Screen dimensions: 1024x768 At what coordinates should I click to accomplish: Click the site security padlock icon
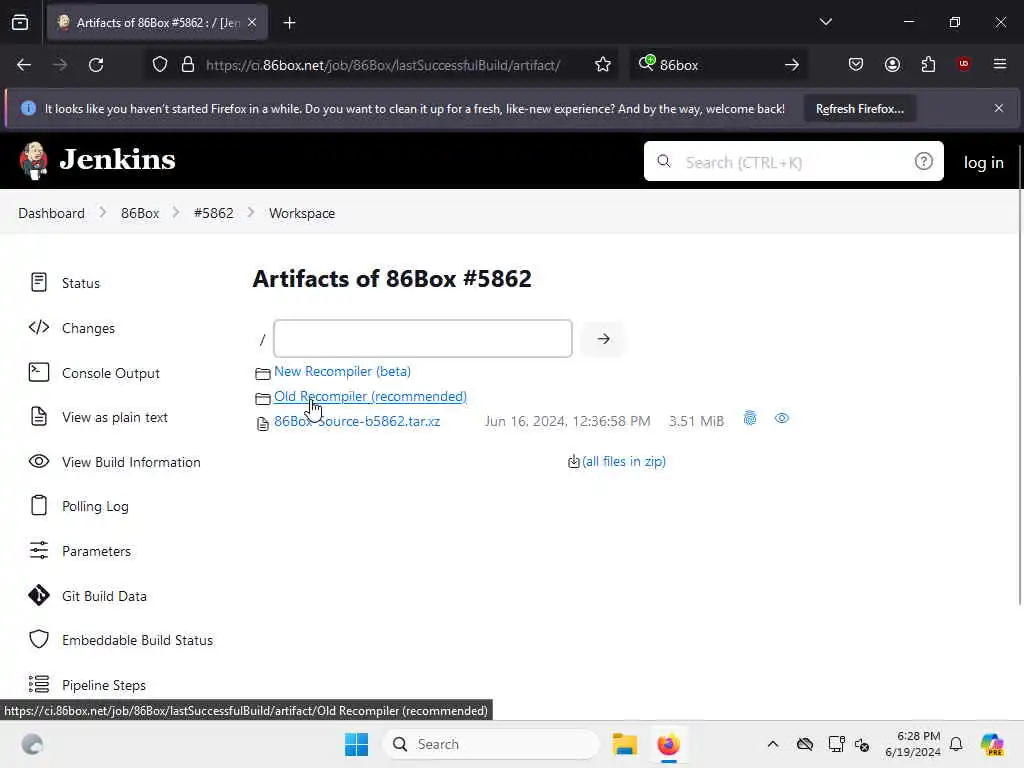click(188, 65)
